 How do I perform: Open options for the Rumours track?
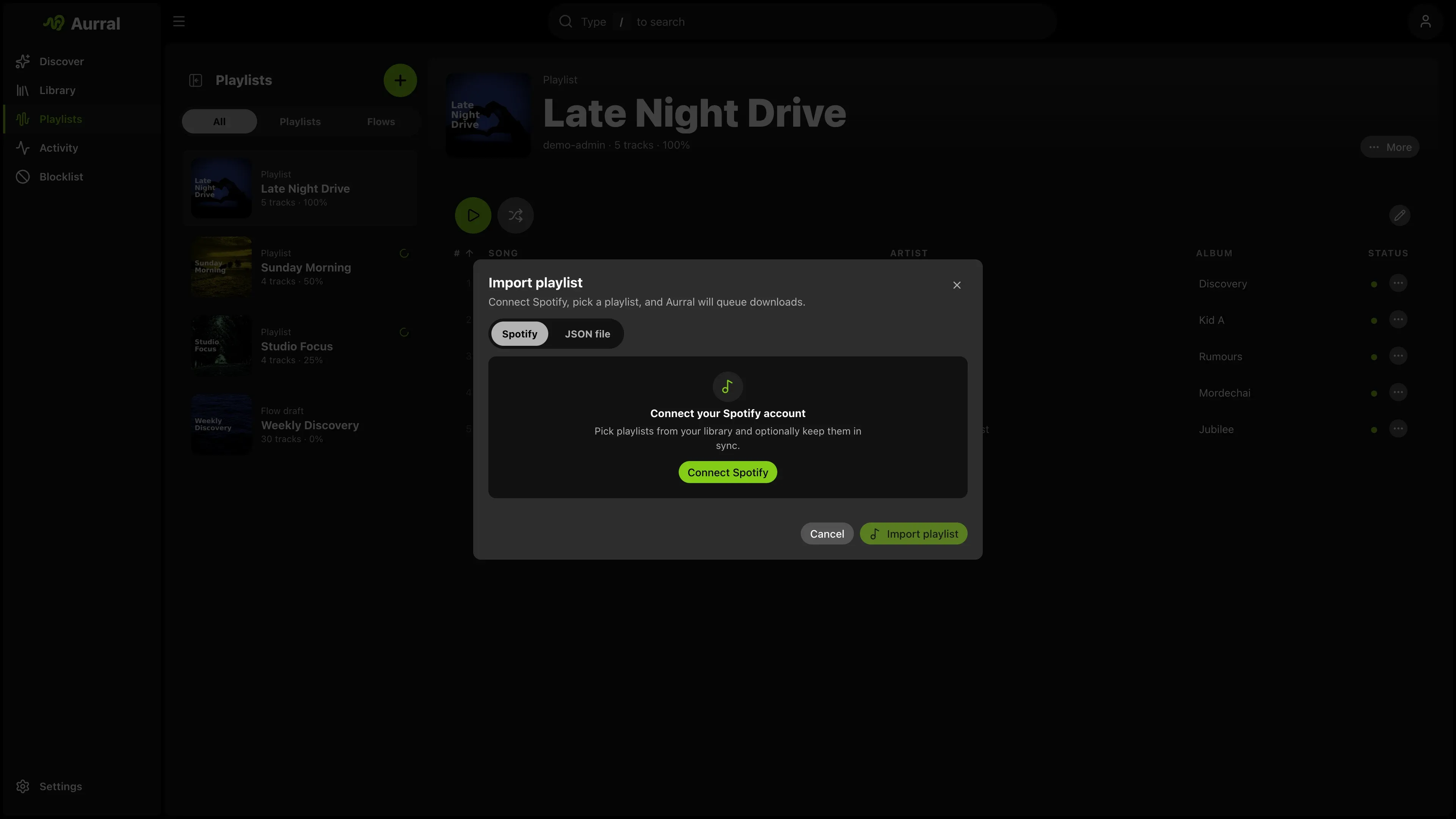[1398, 356]
